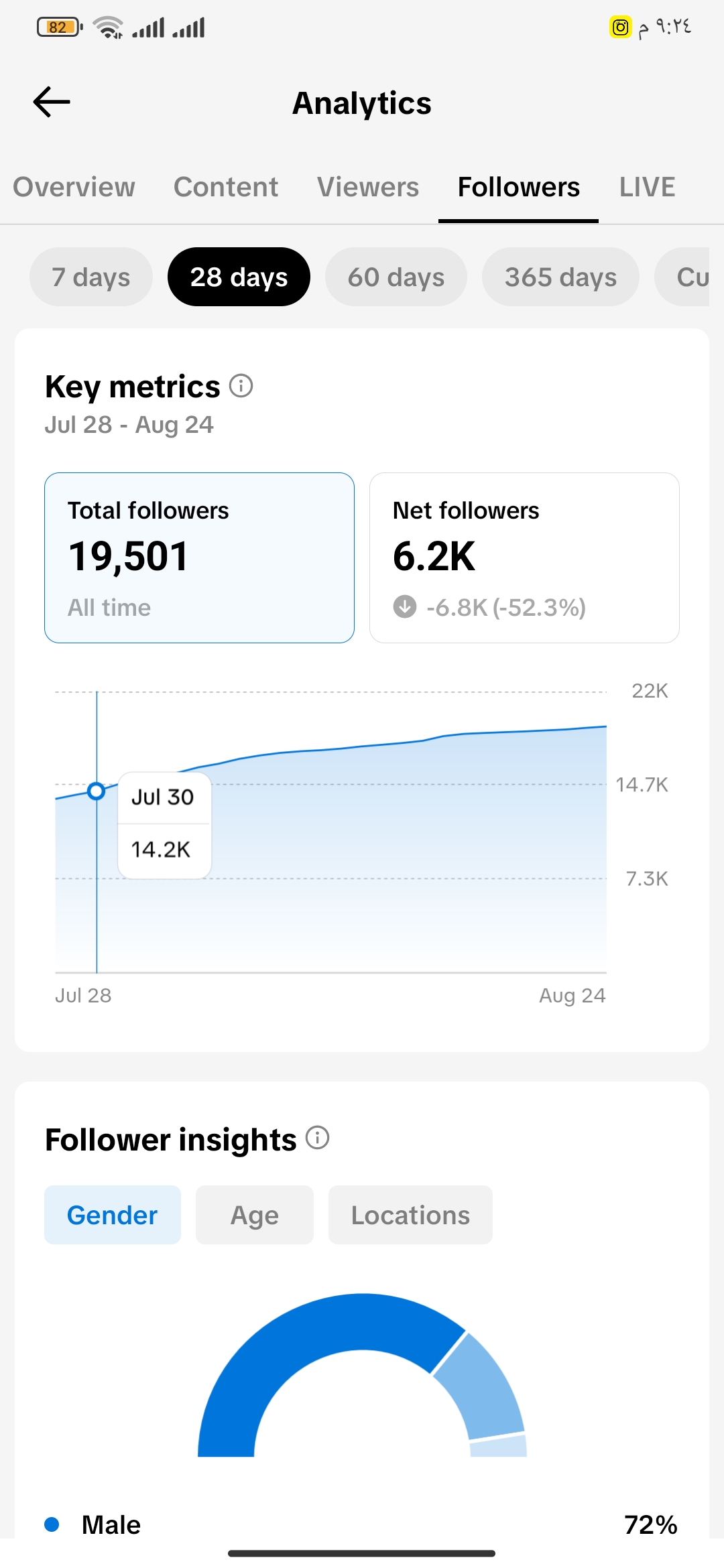Select the 60 days range
Image resolution: width=724 pixels, height=1568 pixels.
[x=396, y=277]
